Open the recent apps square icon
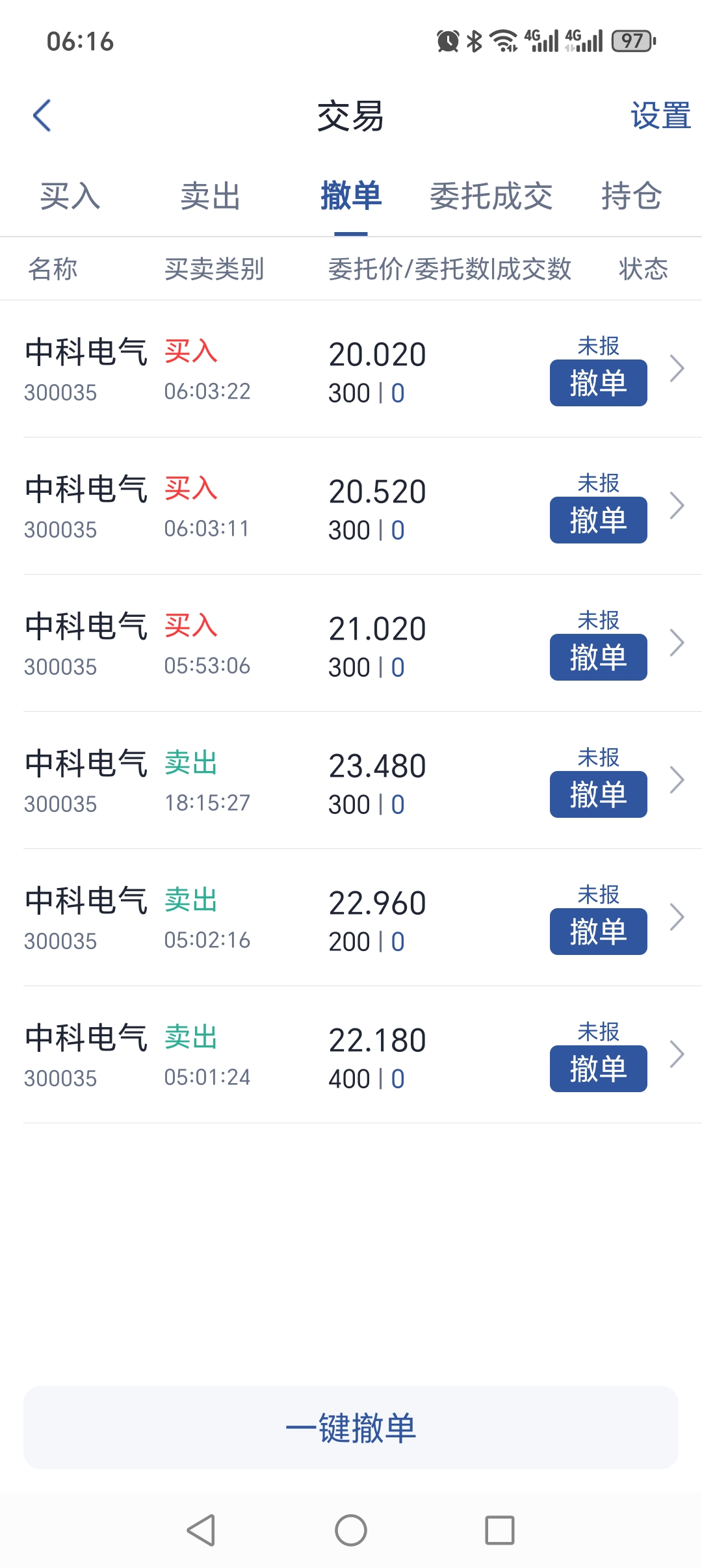The width and height of the screenshot is (702, 1568). point(499,1530)
